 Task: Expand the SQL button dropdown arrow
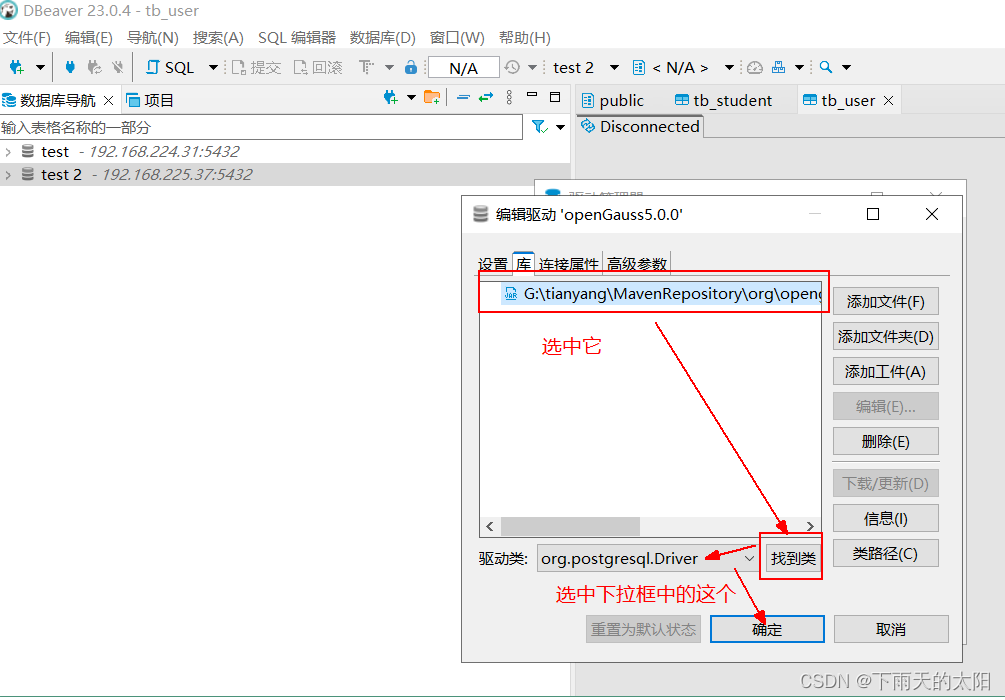[x=213, y=67]
